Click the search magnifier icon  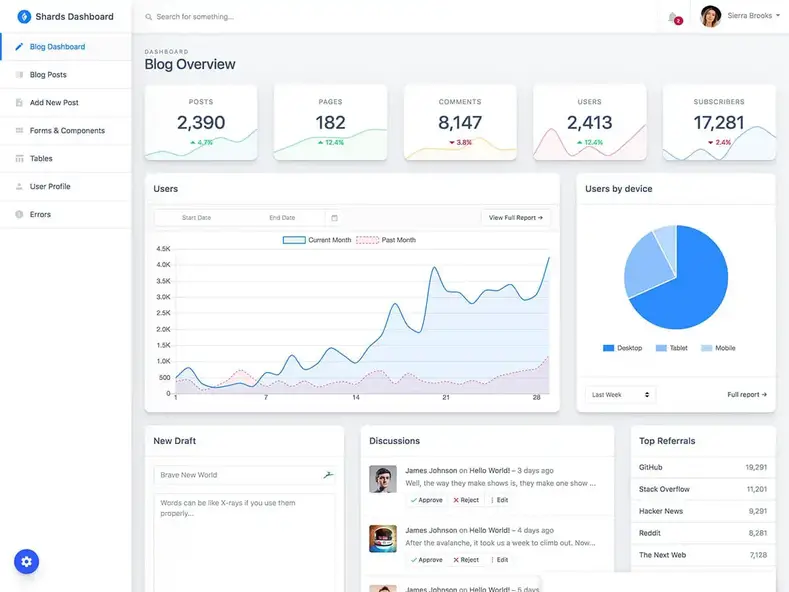pyautogui.click(x=149, y=17)
